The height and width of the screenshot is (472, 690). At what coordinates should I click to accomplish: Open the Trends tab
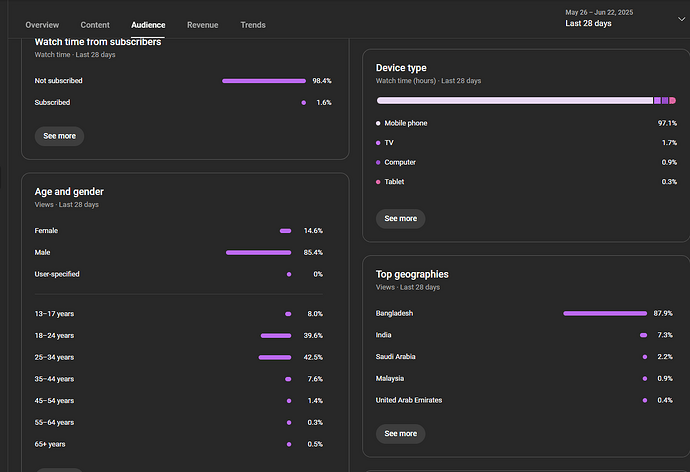click(253, 25)
